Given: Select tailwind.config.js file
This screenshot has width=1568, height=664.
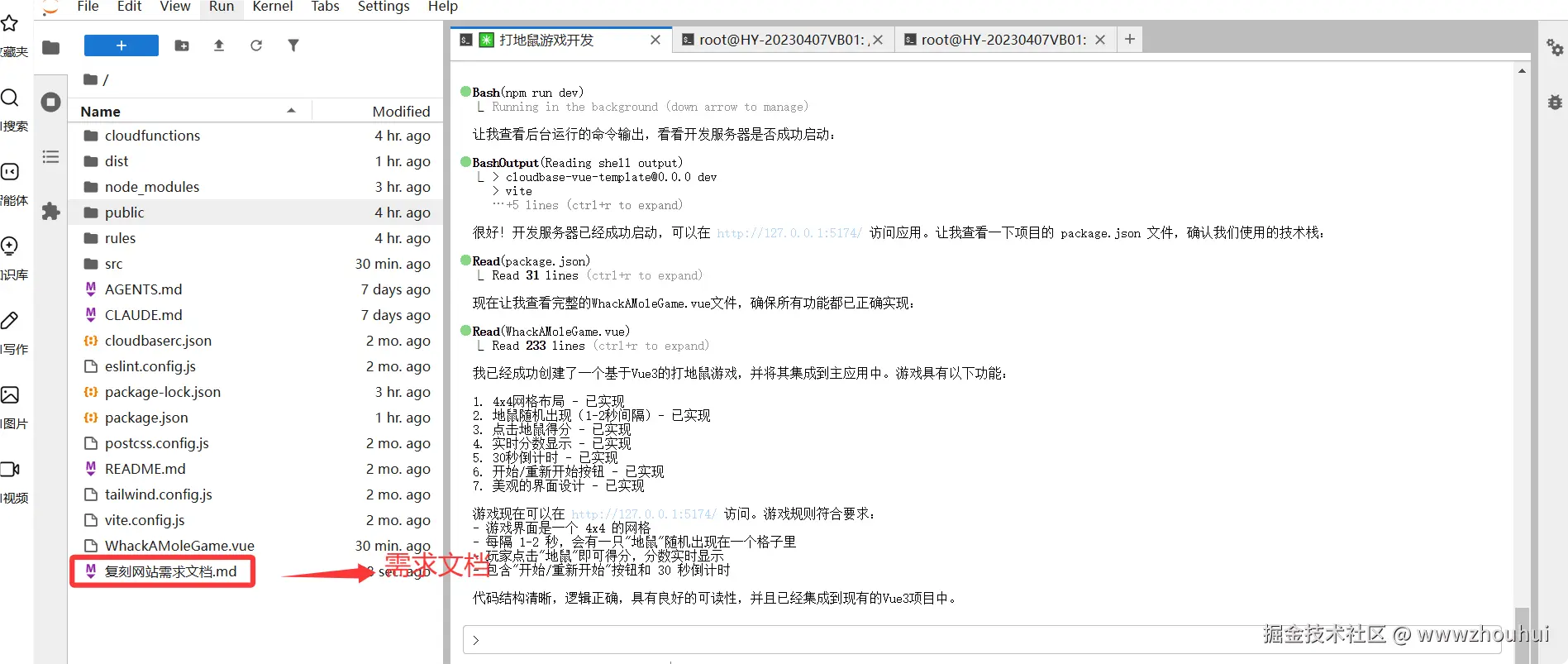Looking at the screenshot, I should pyautogui.click(x=256, y=494).
